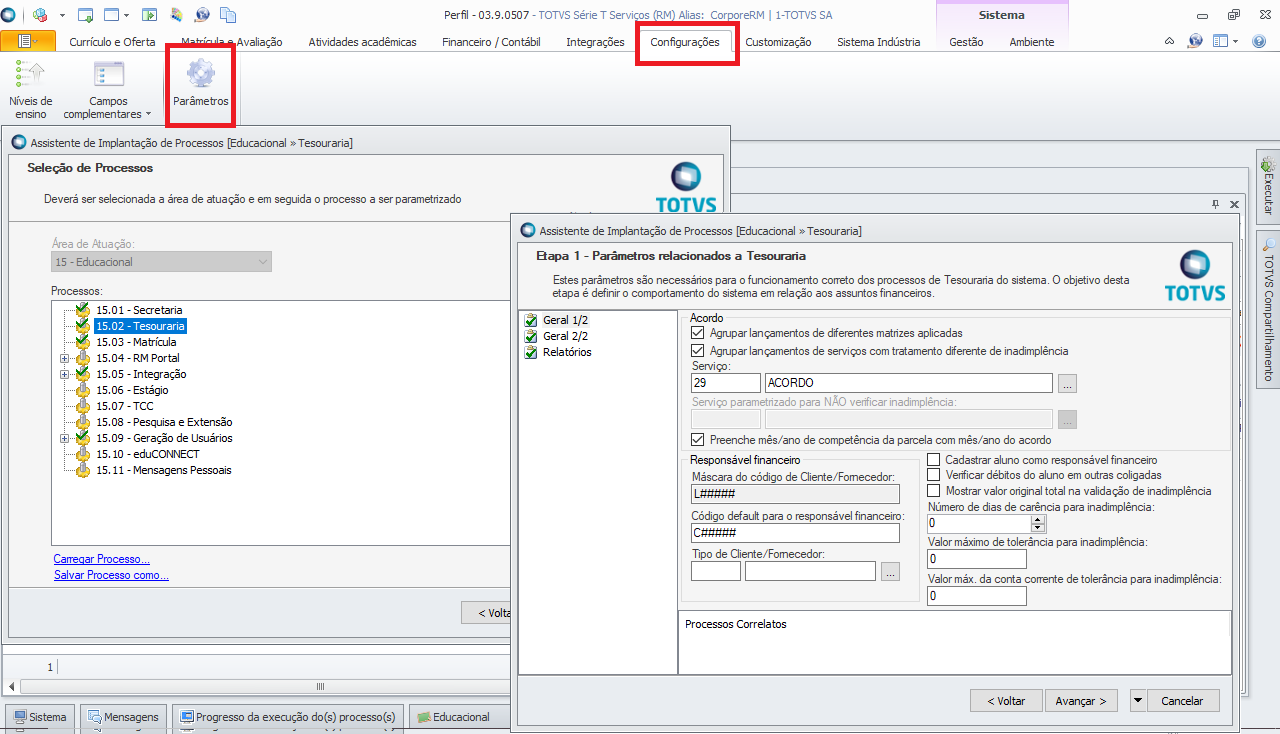Enable Mostrar valor original total na validação

(934, 491)
